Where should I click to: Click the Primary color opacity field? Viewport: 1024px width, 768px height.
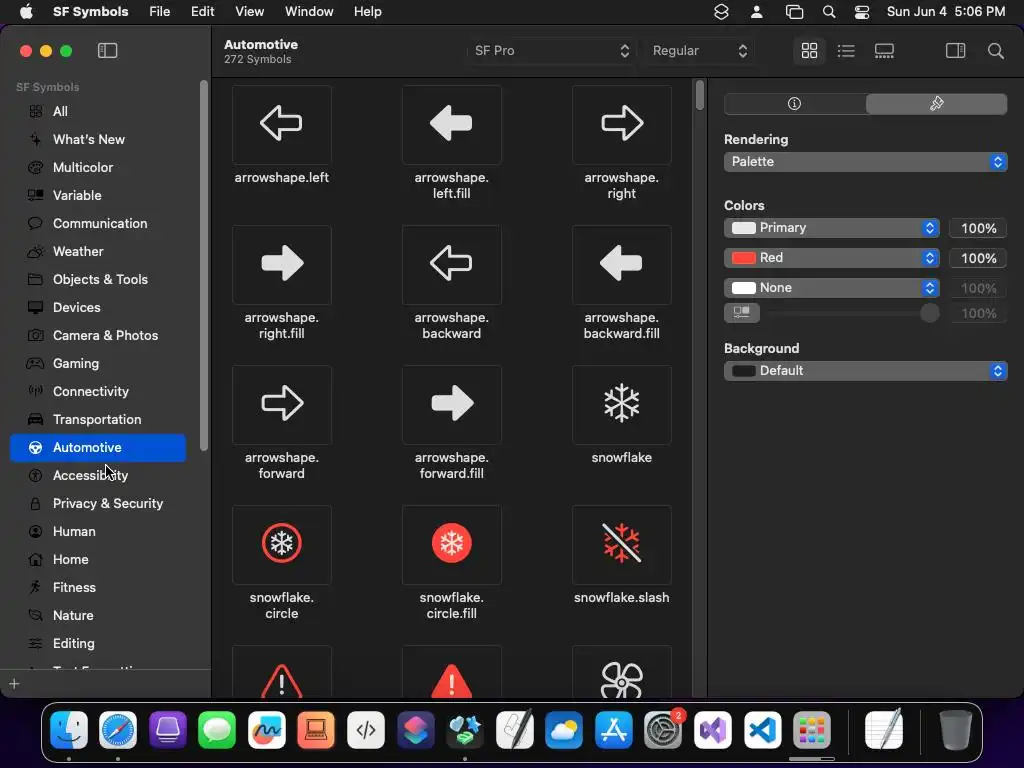(978, 229)
